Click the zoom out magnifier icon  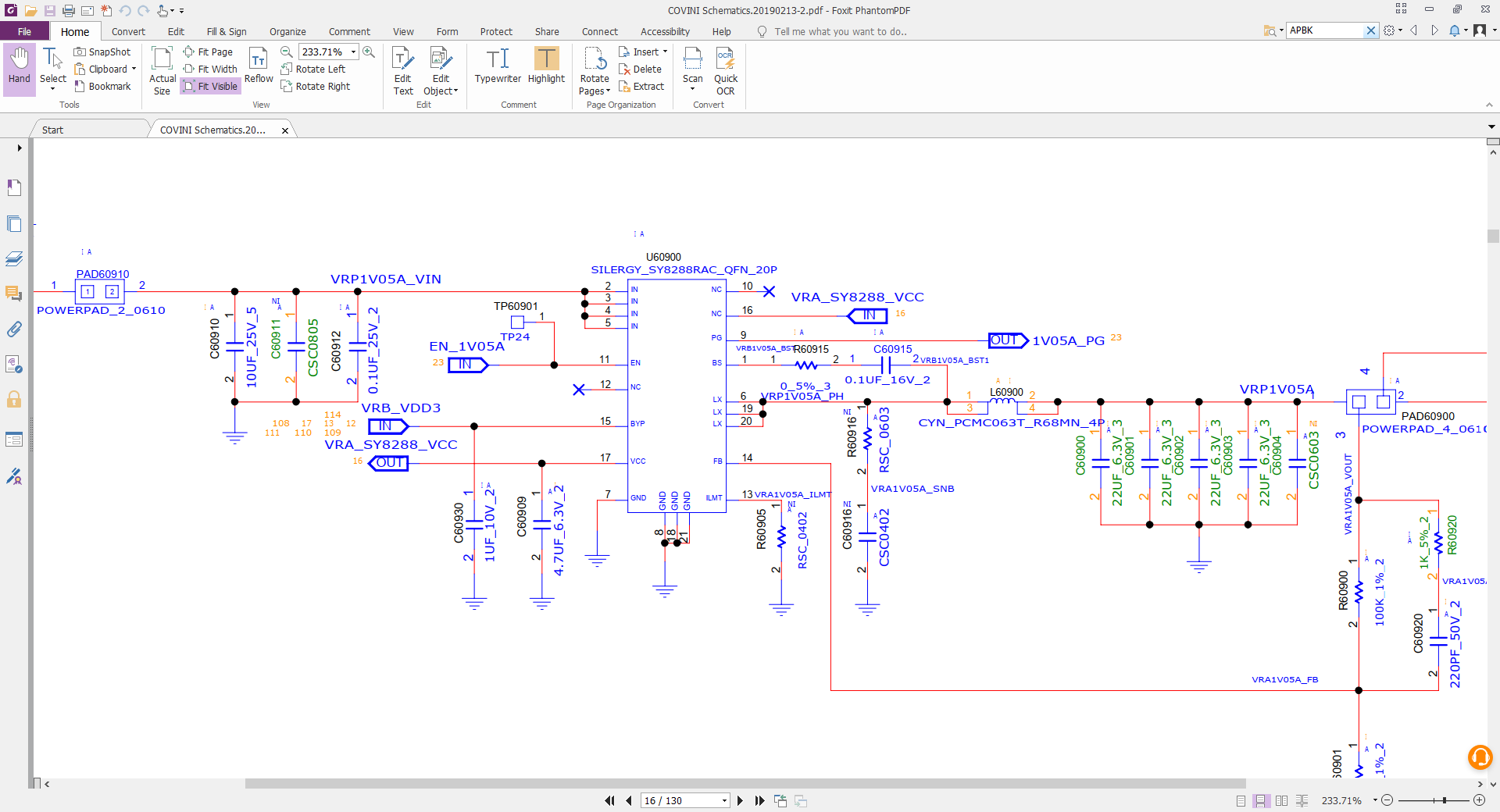[x=287, y=52]
